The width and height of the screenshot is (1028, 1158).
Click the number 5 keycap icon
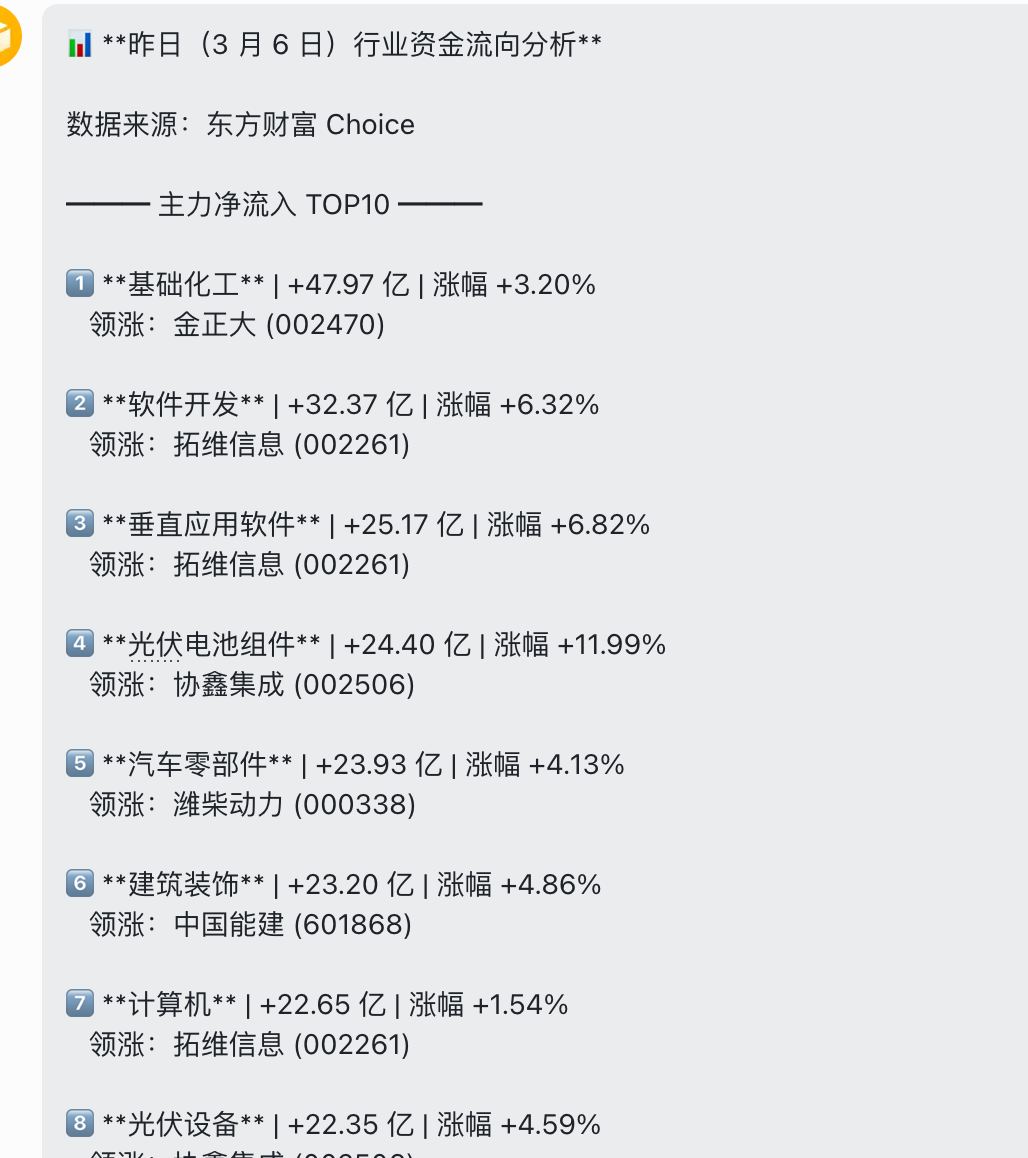click(x=80, y=764)
